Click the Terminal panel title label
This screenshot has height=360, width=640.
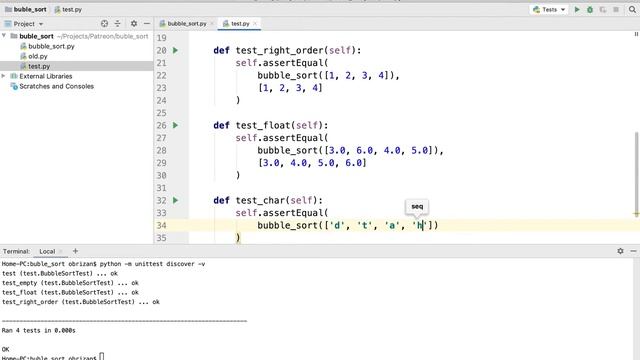[16, 251]
